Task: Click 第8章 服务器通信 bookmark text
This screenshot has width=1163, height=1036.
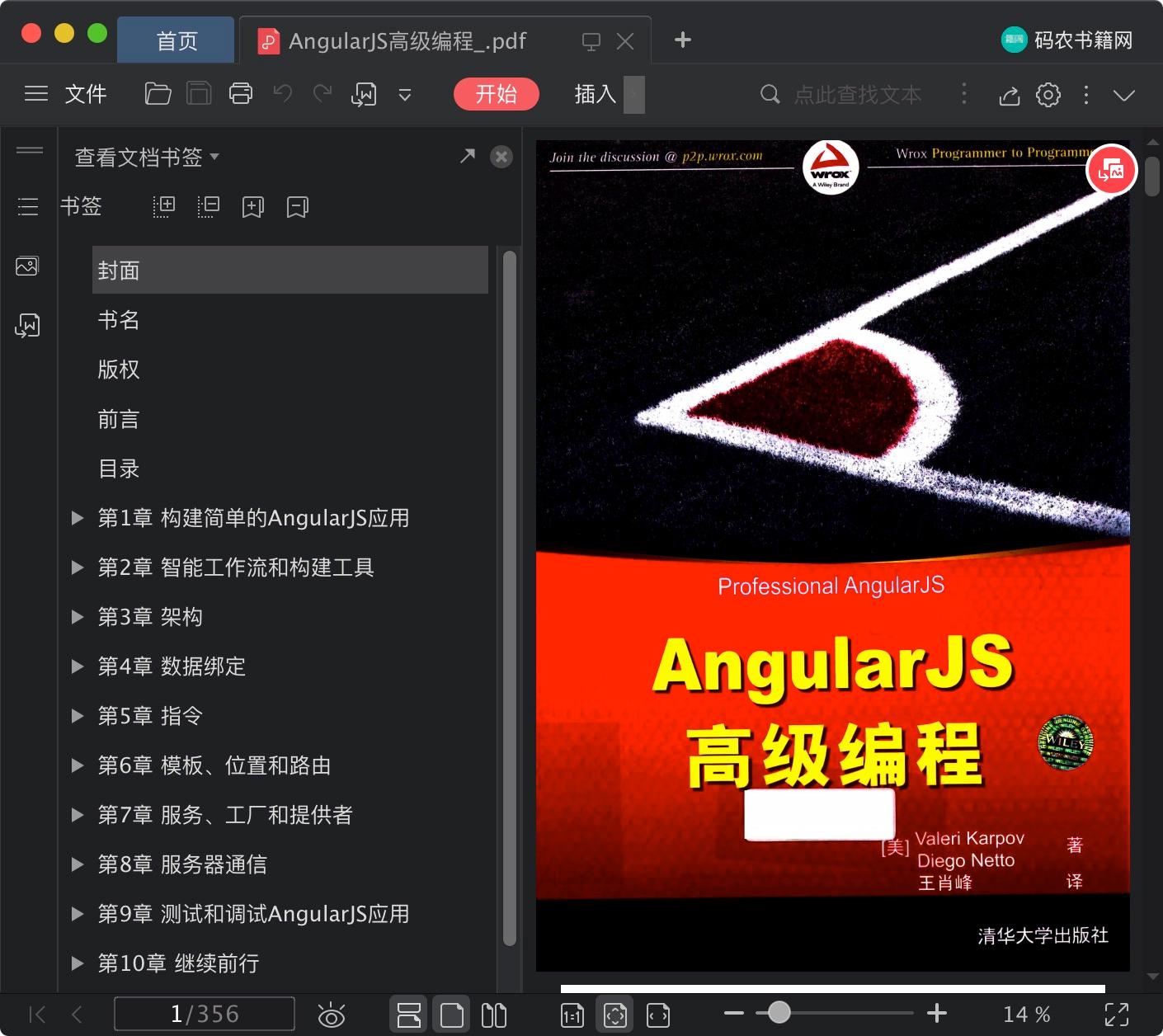Action: coord(182,864)
